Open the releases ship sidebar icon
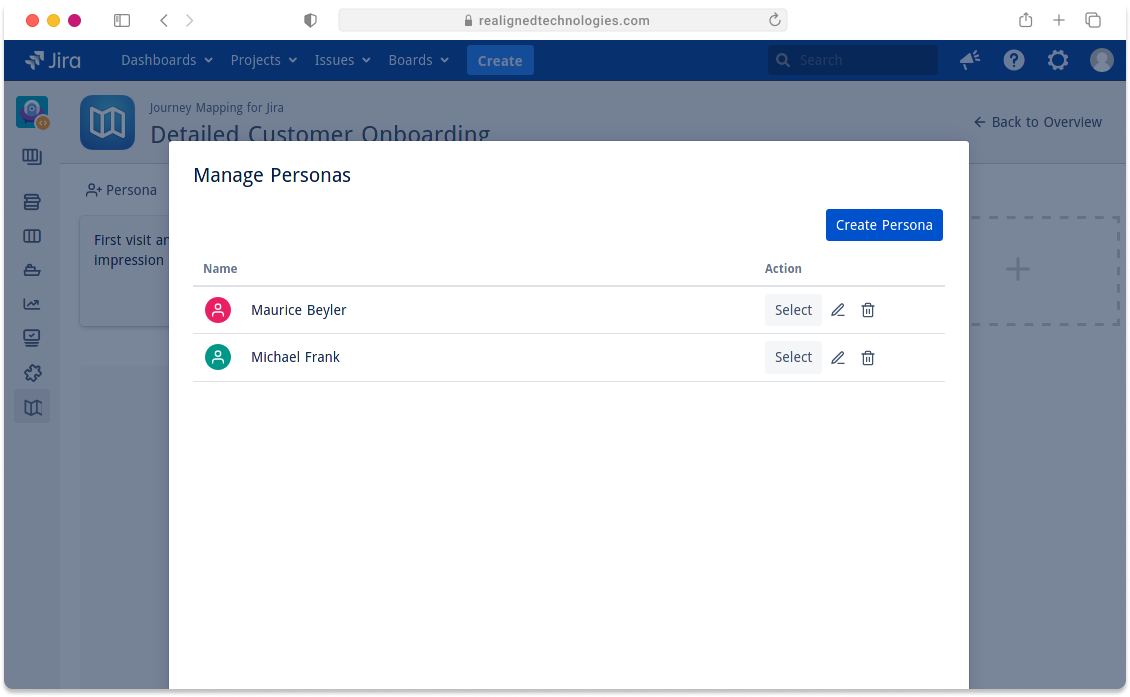The image size is (1130, 697). [x=32, y=270]
